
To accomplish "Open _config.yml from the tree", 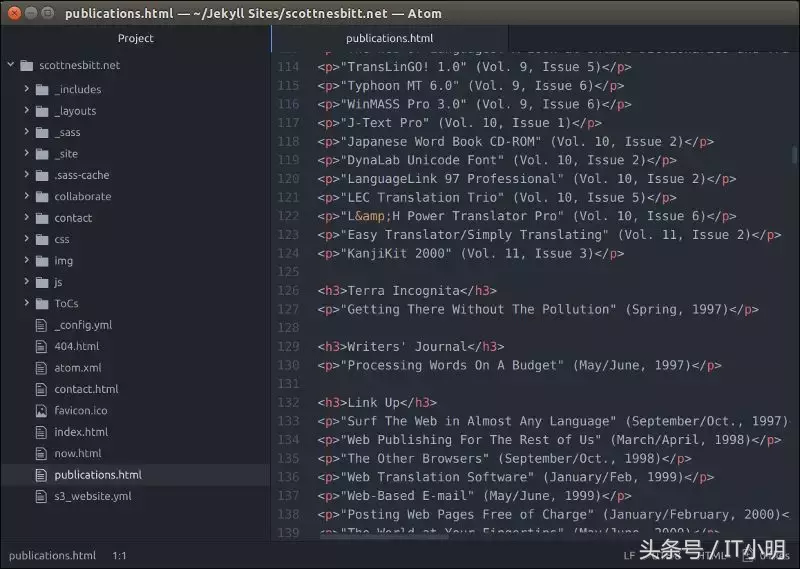I will click(83, 325).
